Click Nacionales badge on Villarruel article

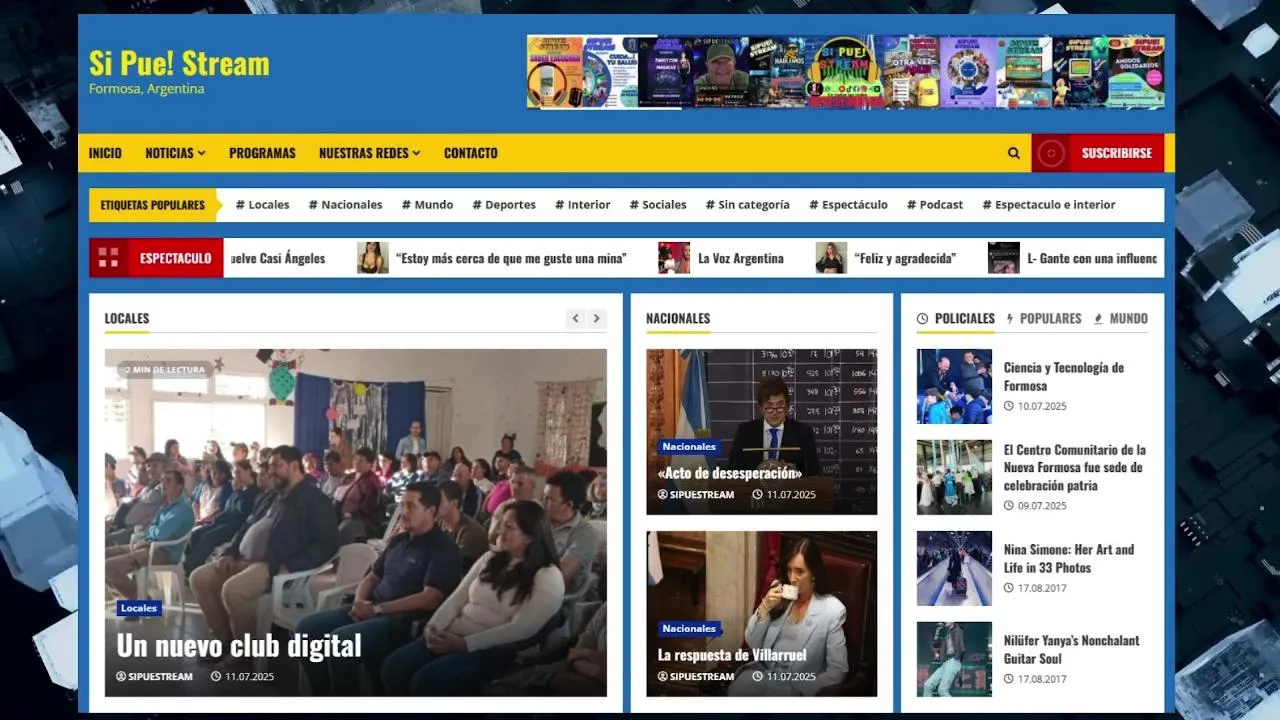689,629
